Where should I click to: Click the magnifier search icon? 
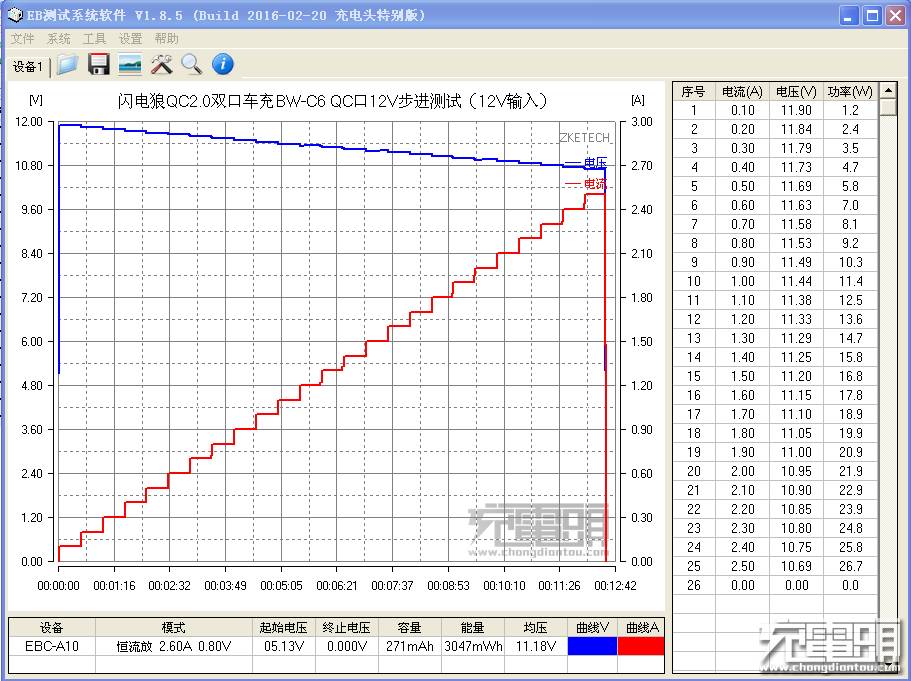coord(192,64)
